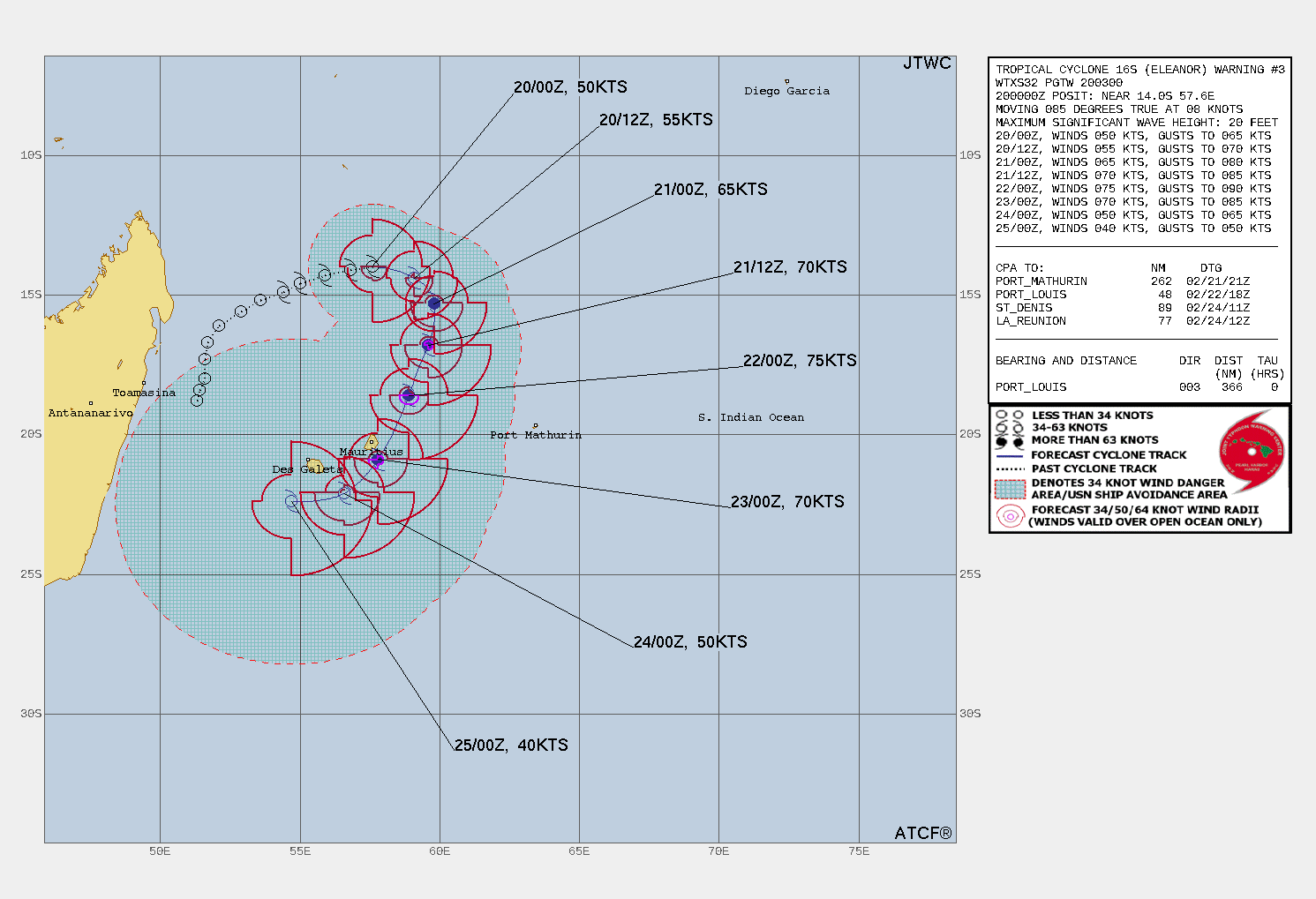Click the 75E longitude axis label

pos(859,851)
